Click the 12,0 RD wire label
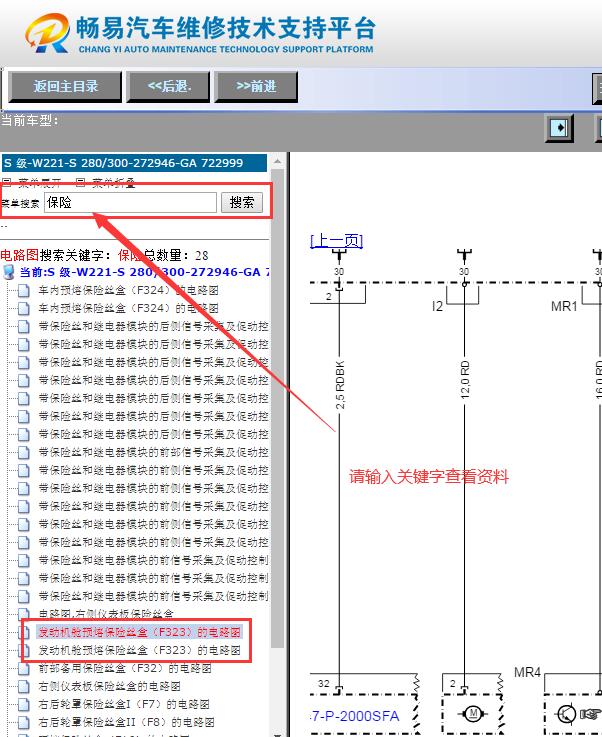This screenshot has width=602, height=737. tap(464, 380)
